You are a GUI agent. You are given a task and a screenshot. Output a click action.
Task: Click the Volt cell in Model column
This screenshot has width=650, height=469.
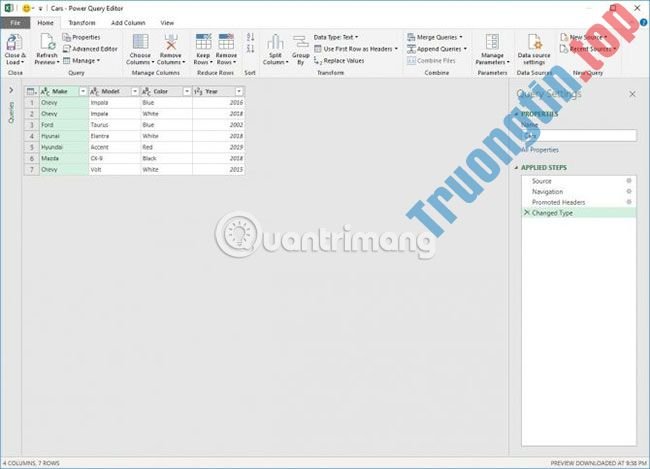114,170
